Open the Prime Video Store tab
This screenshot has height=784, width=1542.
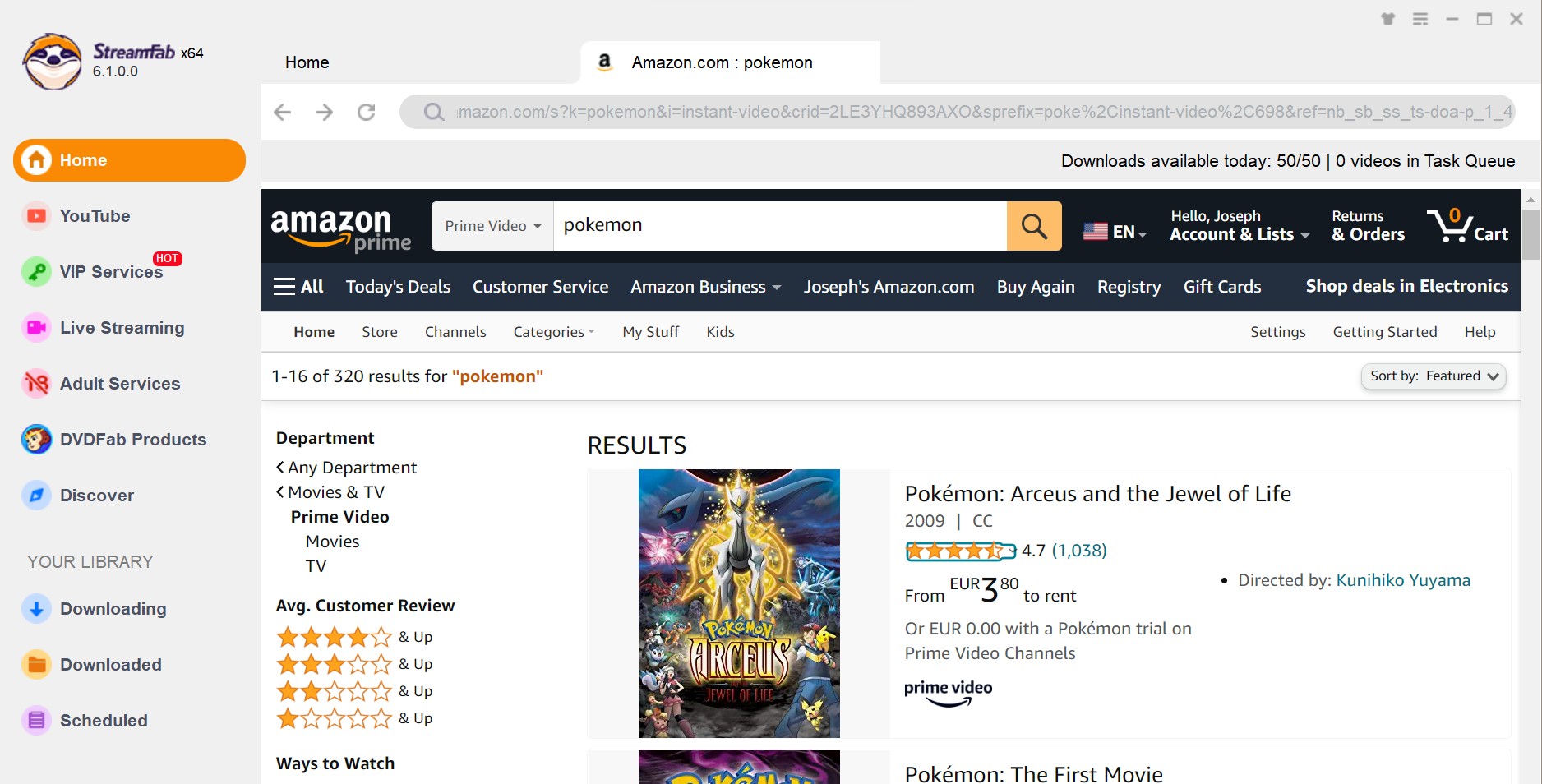coord(380,332)
